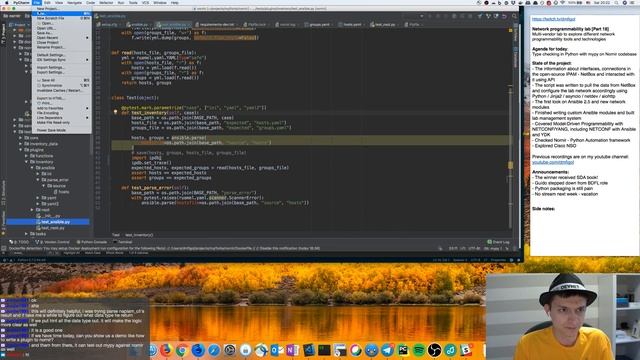Open Firefox from the Dock
This screenshot has height=360, width=640.
tap(166, 350)
